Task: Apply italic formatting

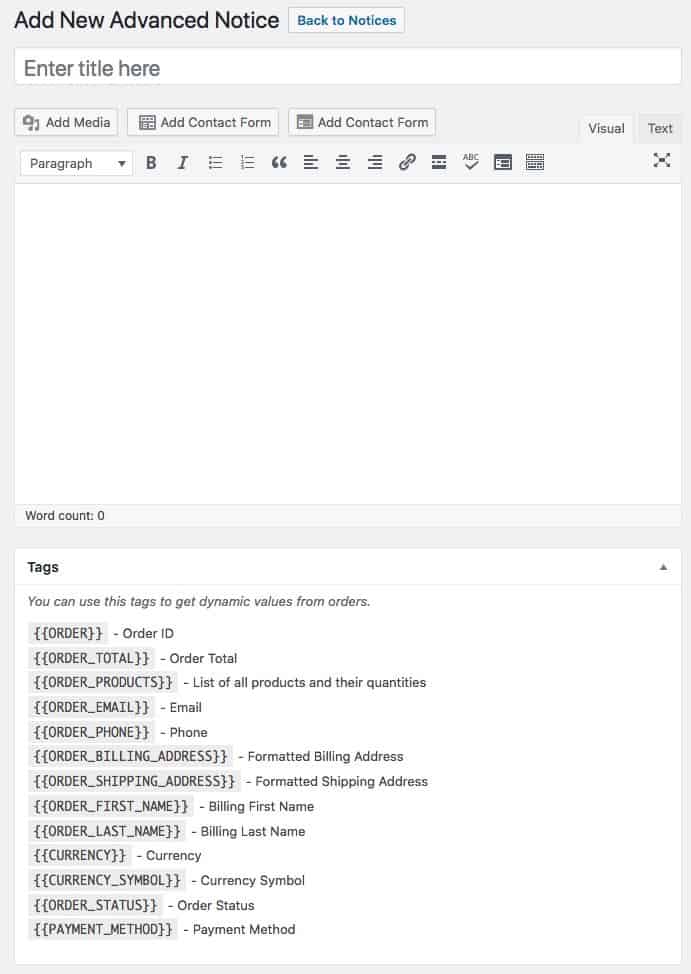Action: click(x=183, y=163)
